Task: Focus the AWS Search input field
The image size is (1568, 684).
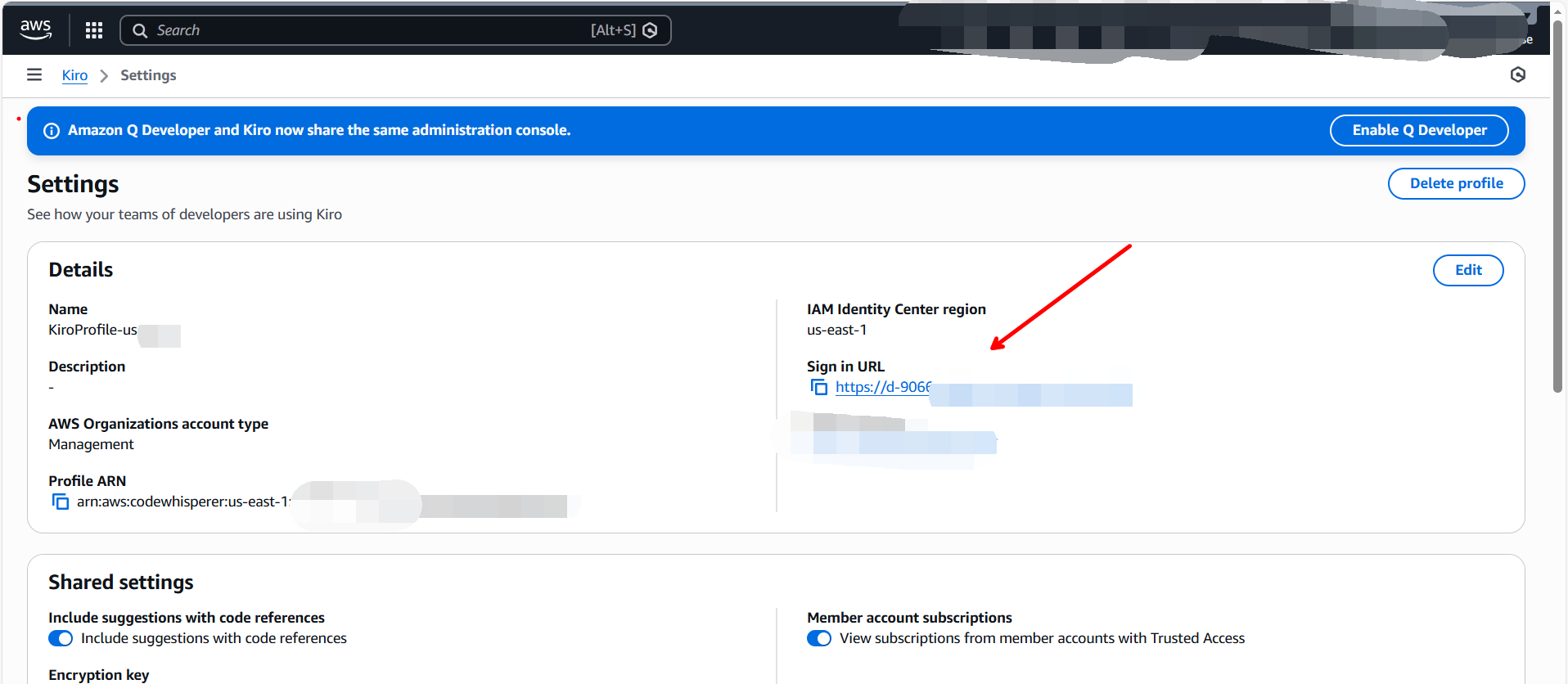Action: click(x=368, y=30)
